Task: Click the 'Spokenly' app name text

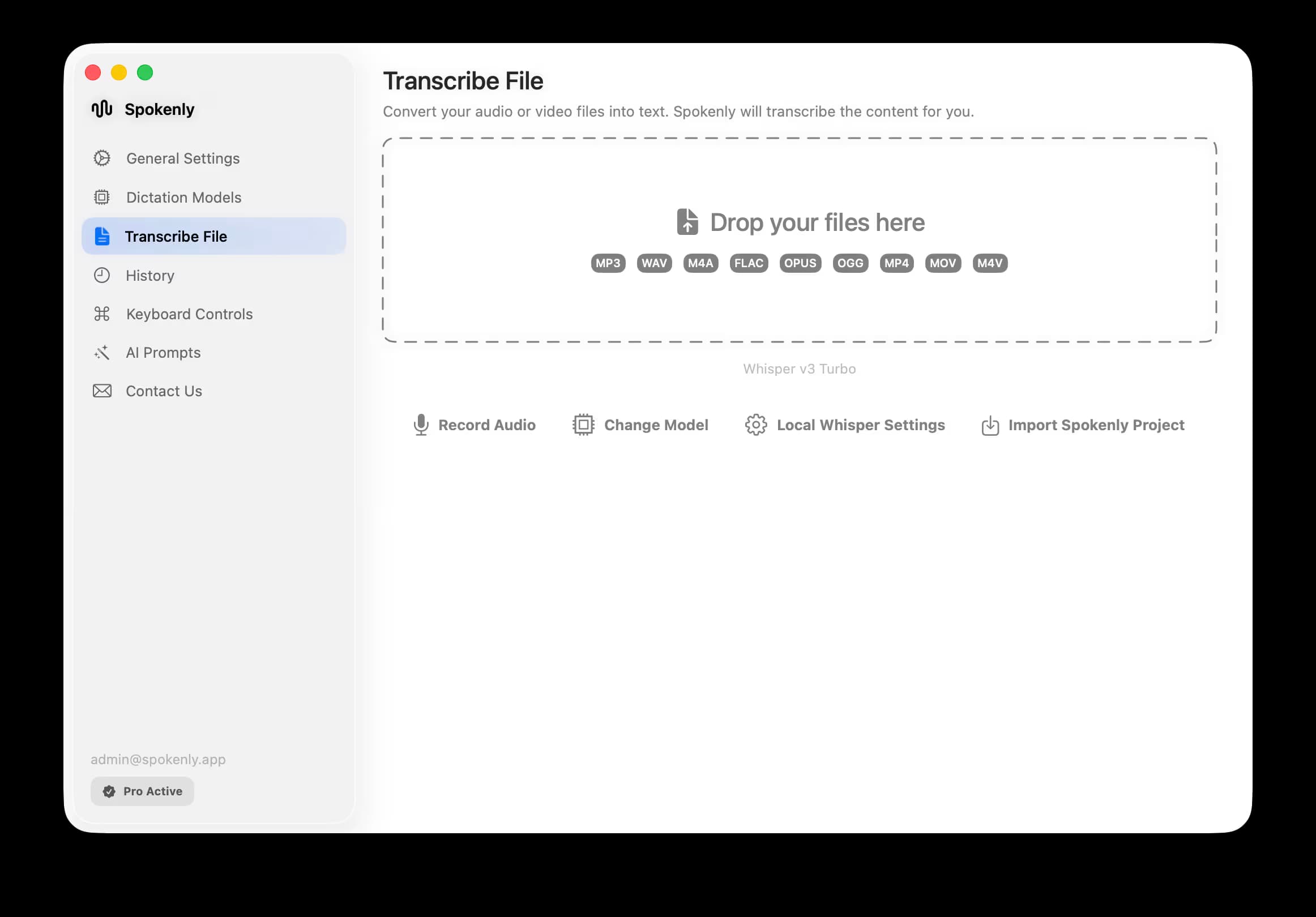Action: [160, 109]
